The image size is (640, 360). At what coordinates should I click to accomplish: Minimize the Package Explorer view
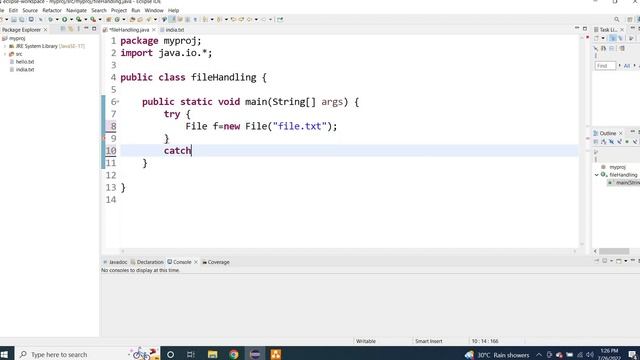[86, 29]
